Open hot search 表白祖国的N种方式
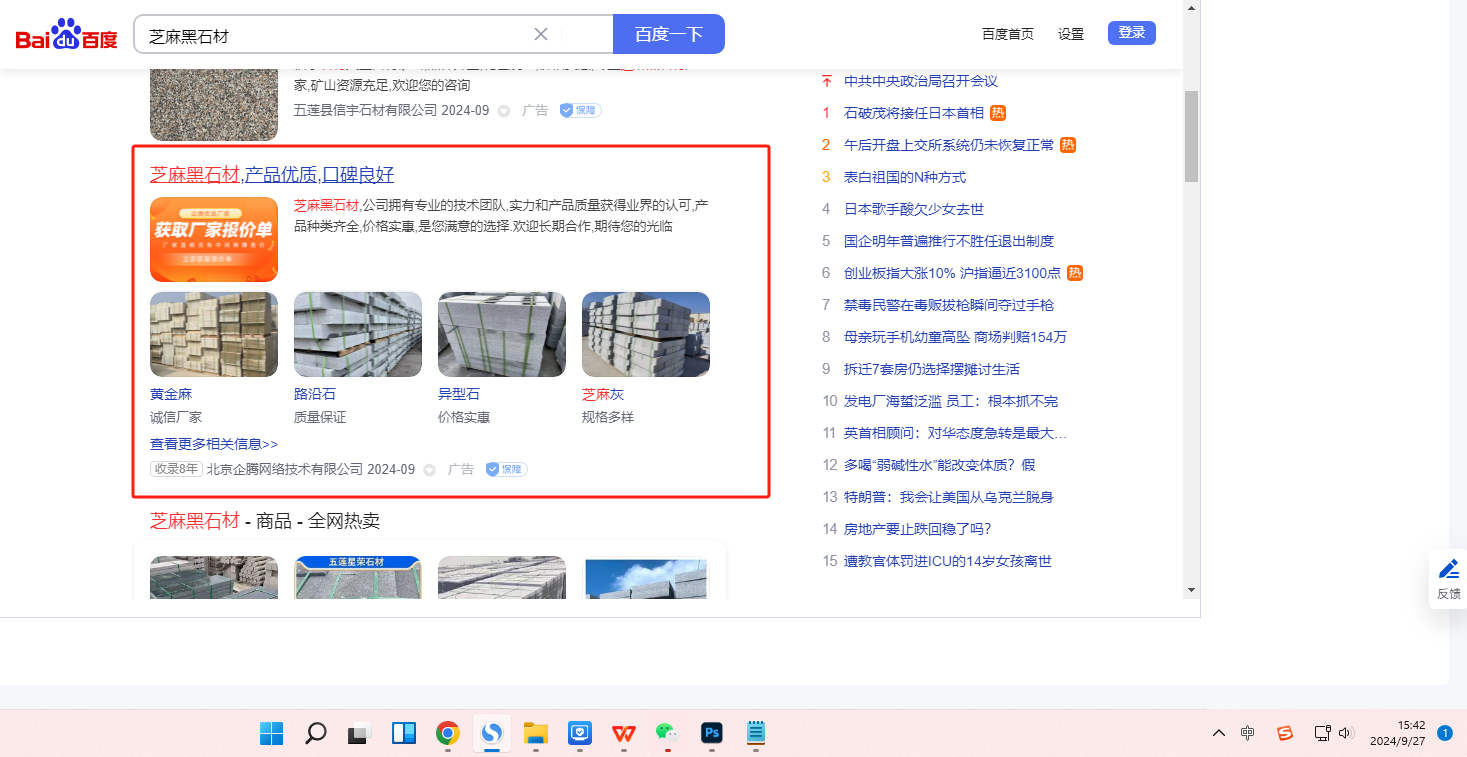Screen dimensions: 1467x757 [905, 177]
